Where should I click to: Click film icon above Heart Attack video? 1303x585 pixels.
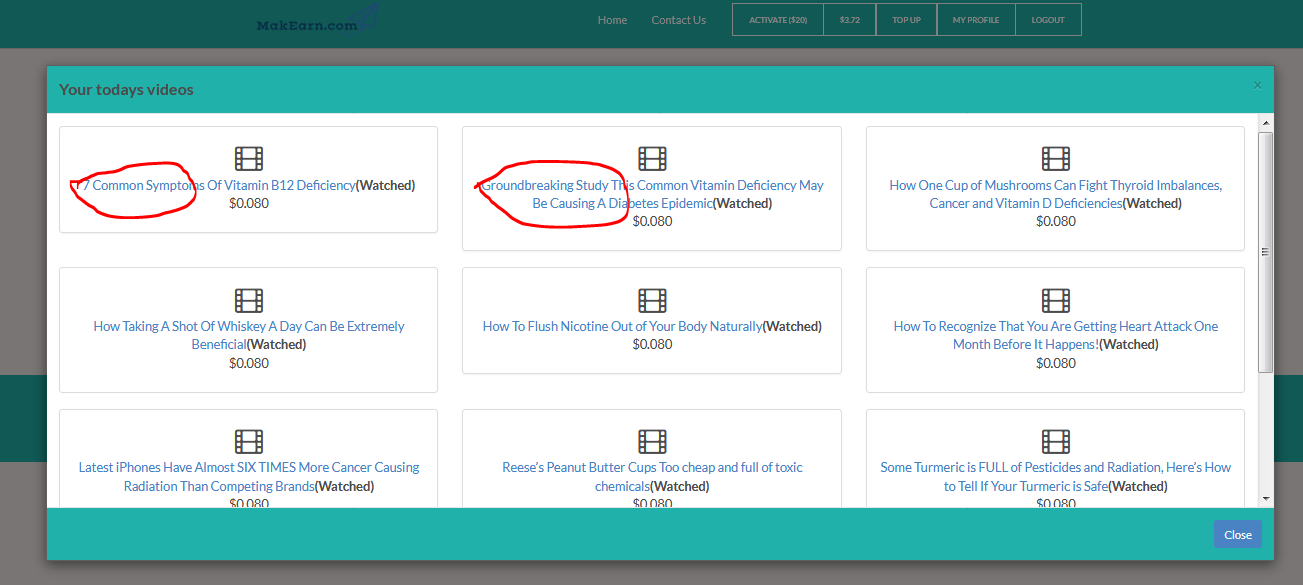pyautogui.click(x=1056, y=300)
